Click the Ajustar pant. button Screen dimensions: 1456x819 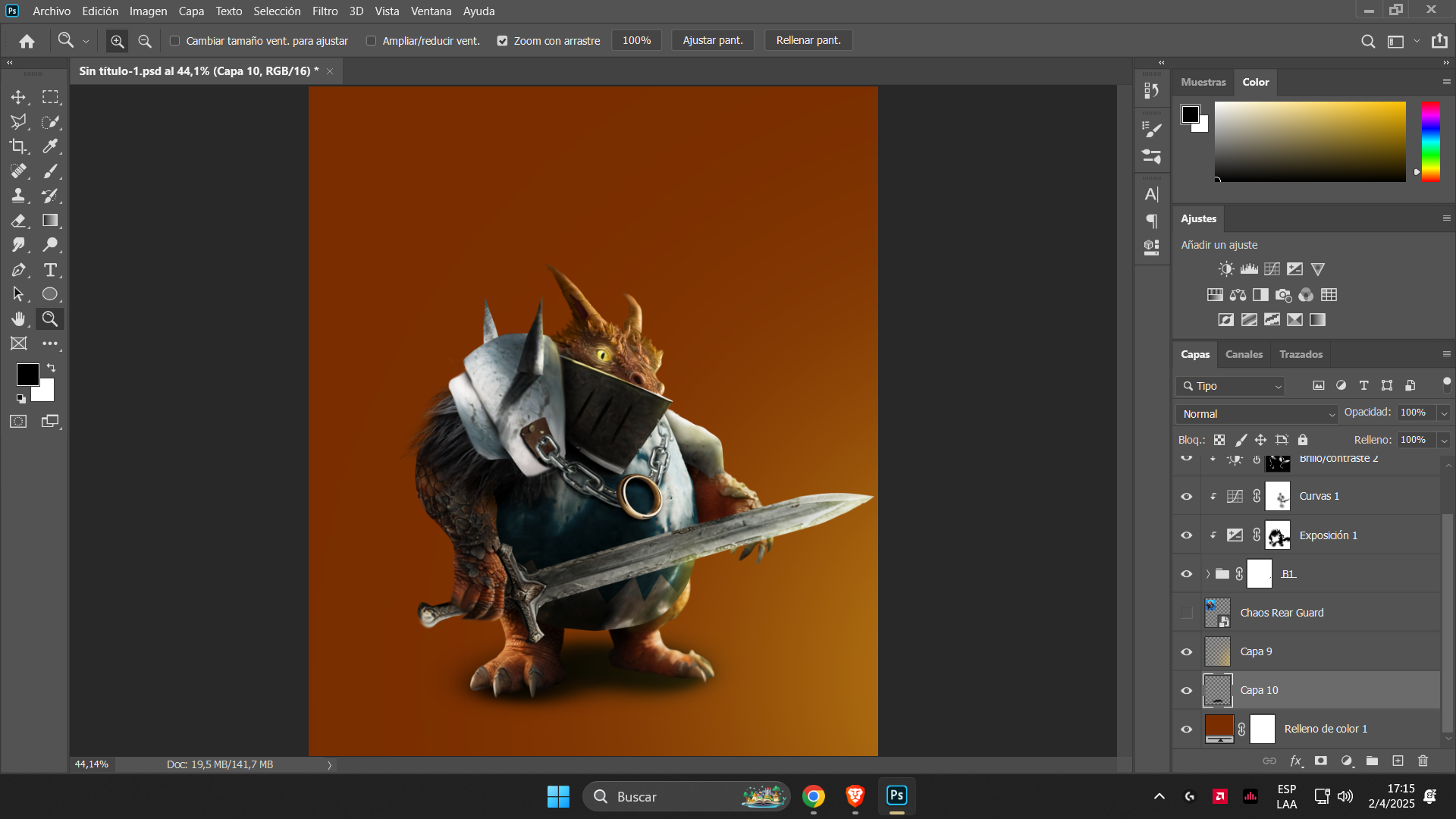(x=713, y=41)
